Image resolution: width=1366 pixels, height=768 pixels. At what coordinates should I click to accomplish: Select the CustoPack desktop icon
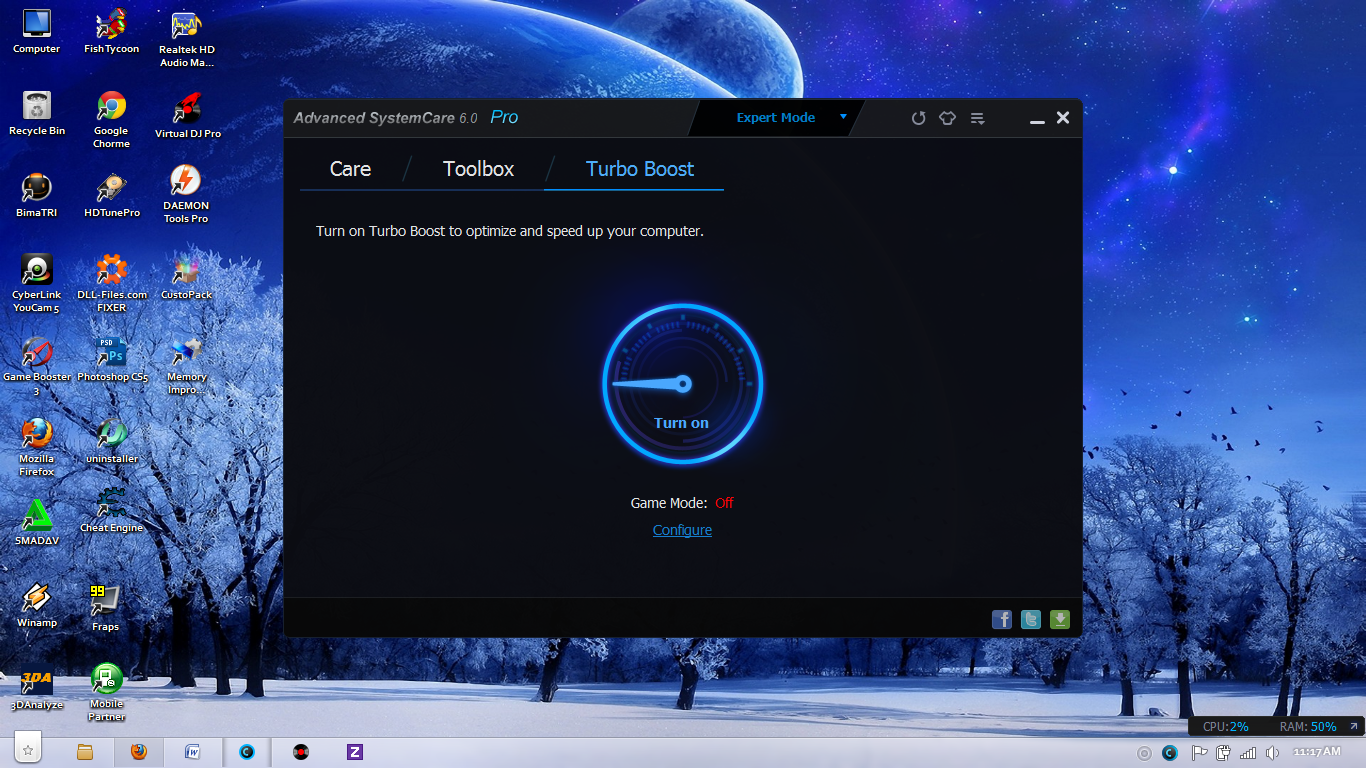[x=186, y=277]
